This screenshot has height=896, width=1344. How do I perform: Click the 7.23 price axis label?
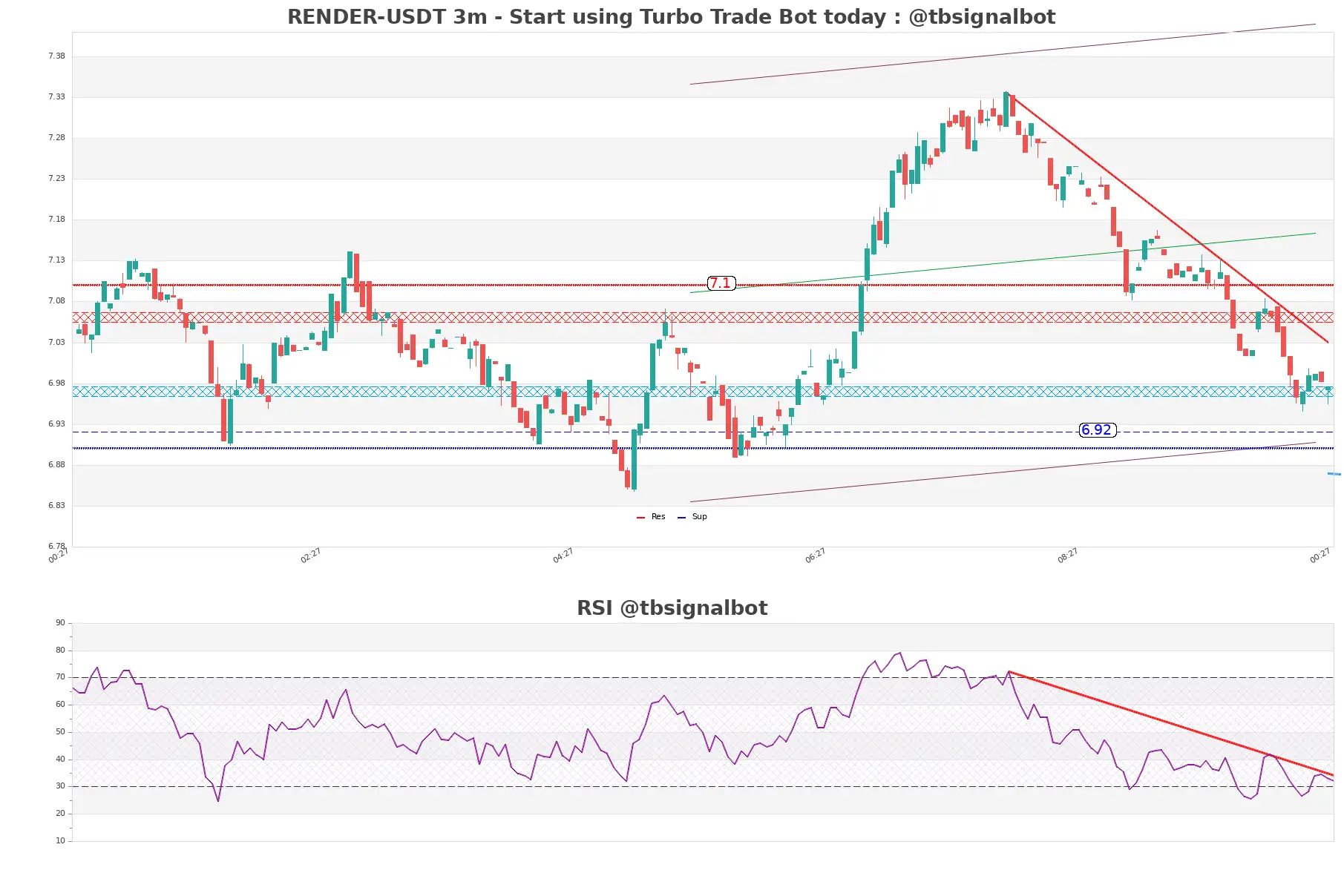point(56,179)
